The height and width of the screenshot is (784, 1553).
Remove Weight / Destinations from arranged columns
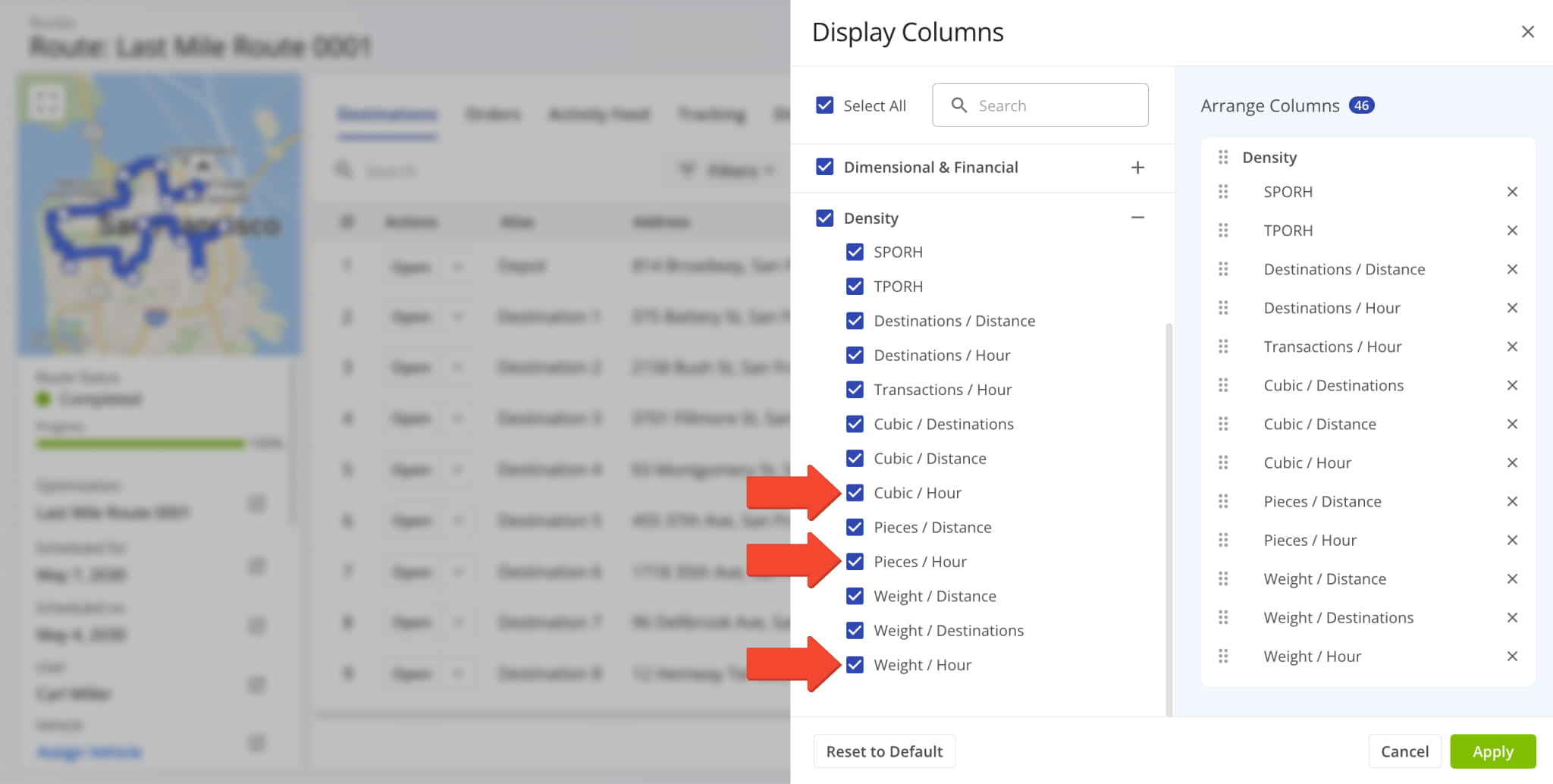pyautogui.click(x=1512, y=617)
